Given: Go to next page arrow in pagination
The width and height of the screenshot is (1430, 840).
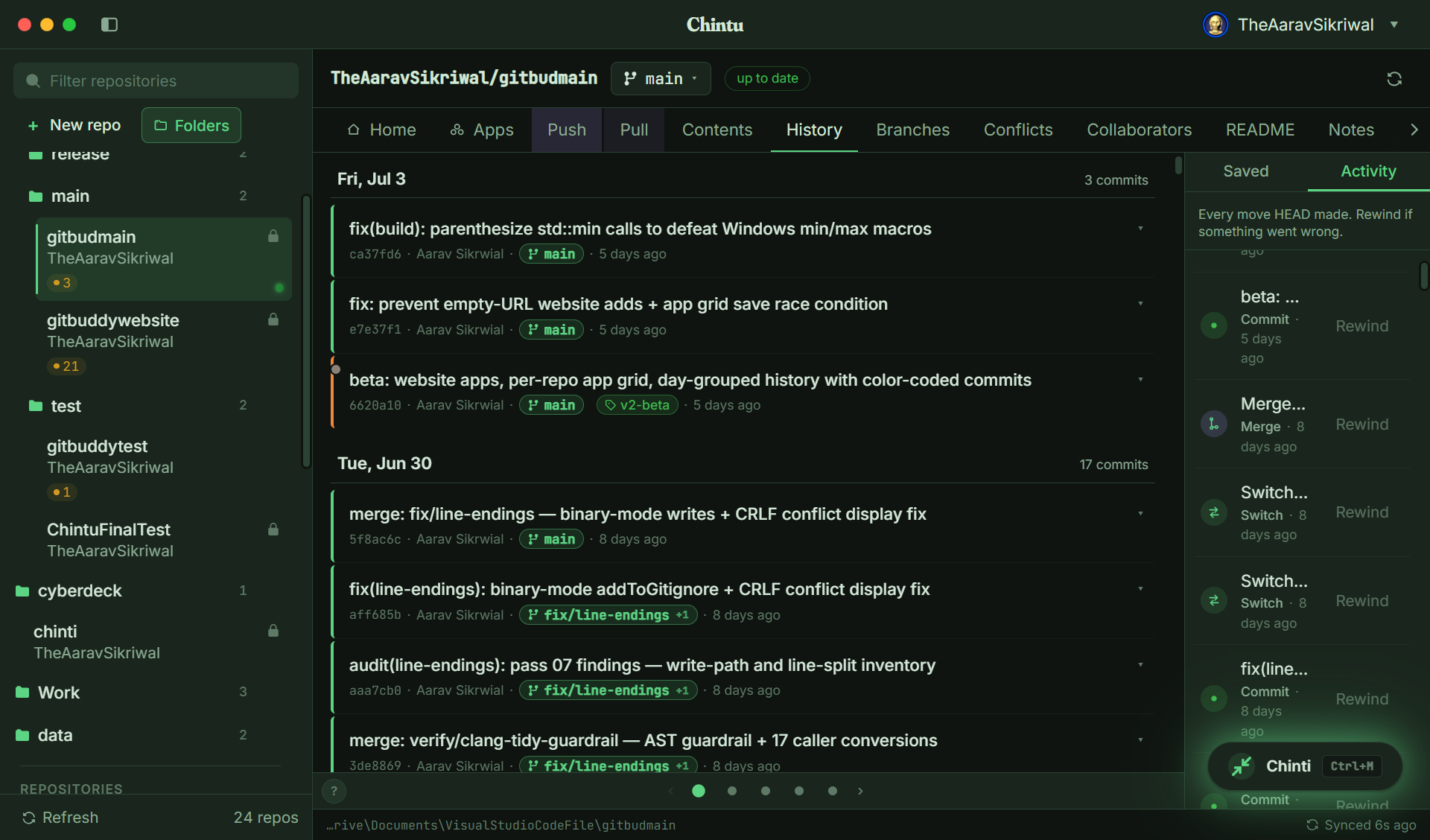Looking at the screenshot, I should [x=860, y=791].
